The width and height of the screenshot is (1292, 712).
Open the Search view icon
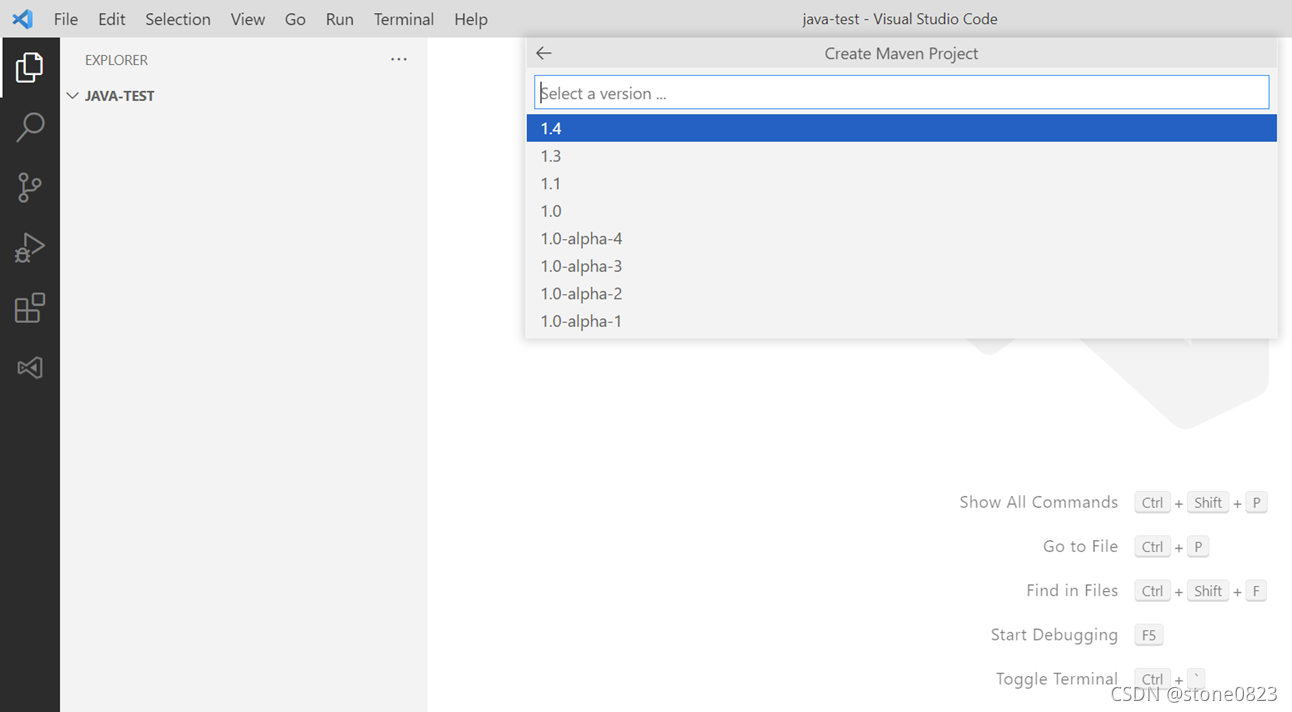click(x=30, y=127)
